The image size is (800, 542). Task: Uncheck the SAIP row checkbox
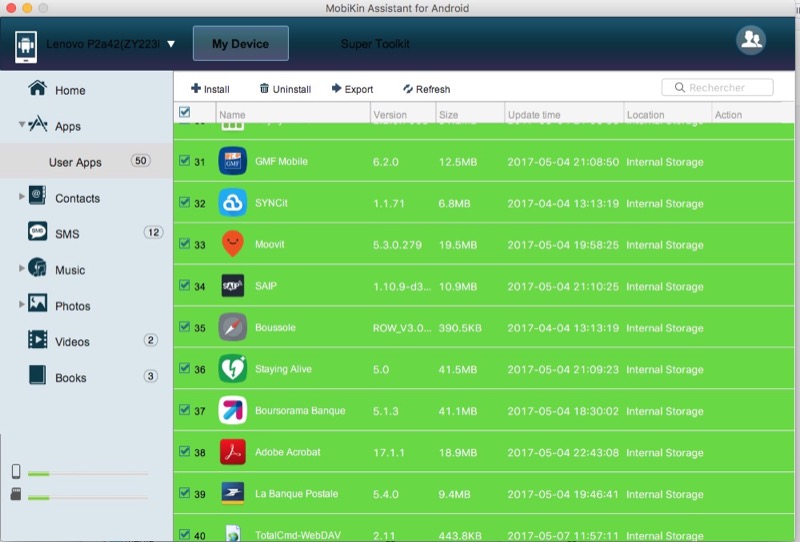pos(184,286)
